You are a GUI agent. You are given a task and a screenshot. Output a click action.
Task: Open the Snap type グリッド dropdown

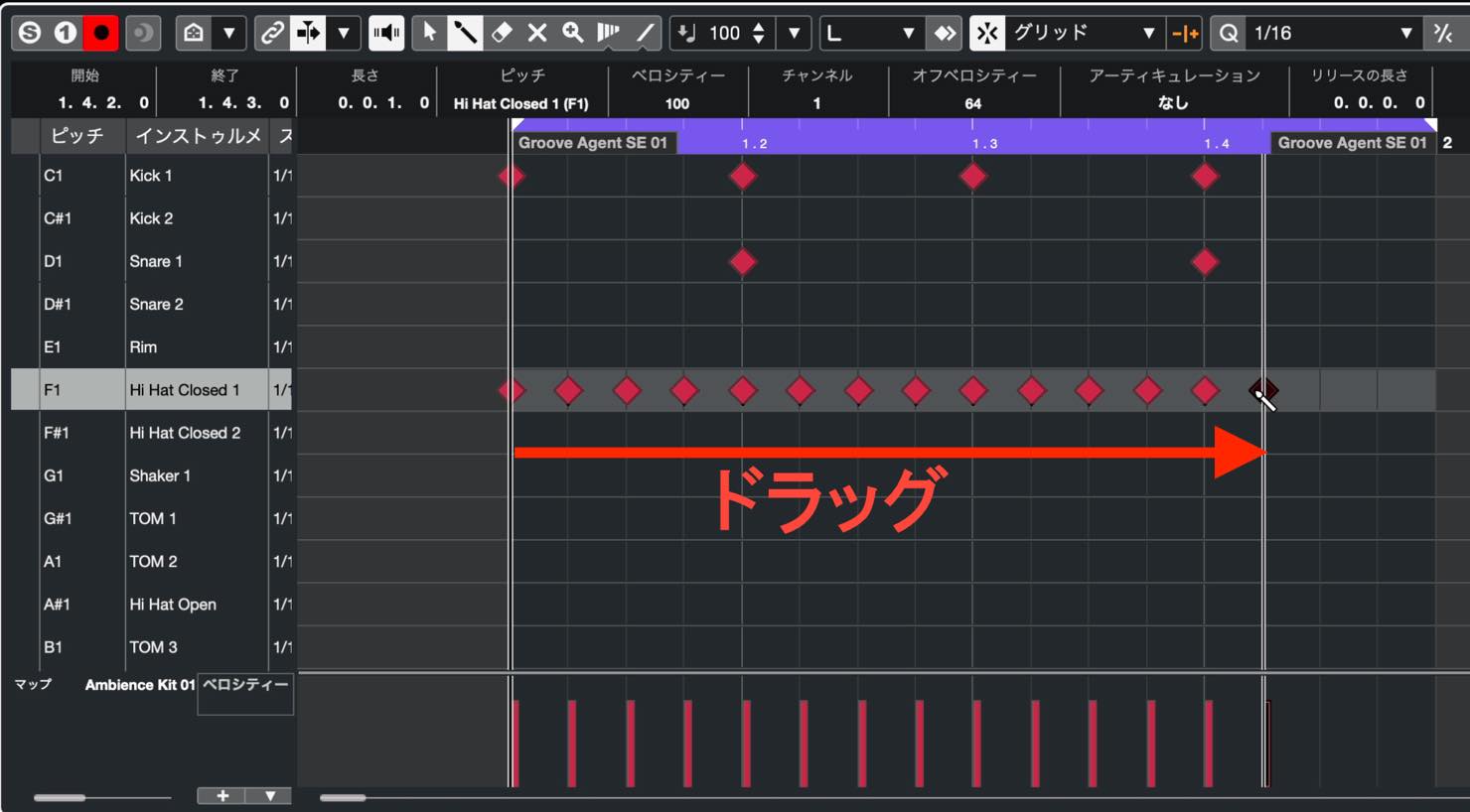point(1084,33)
